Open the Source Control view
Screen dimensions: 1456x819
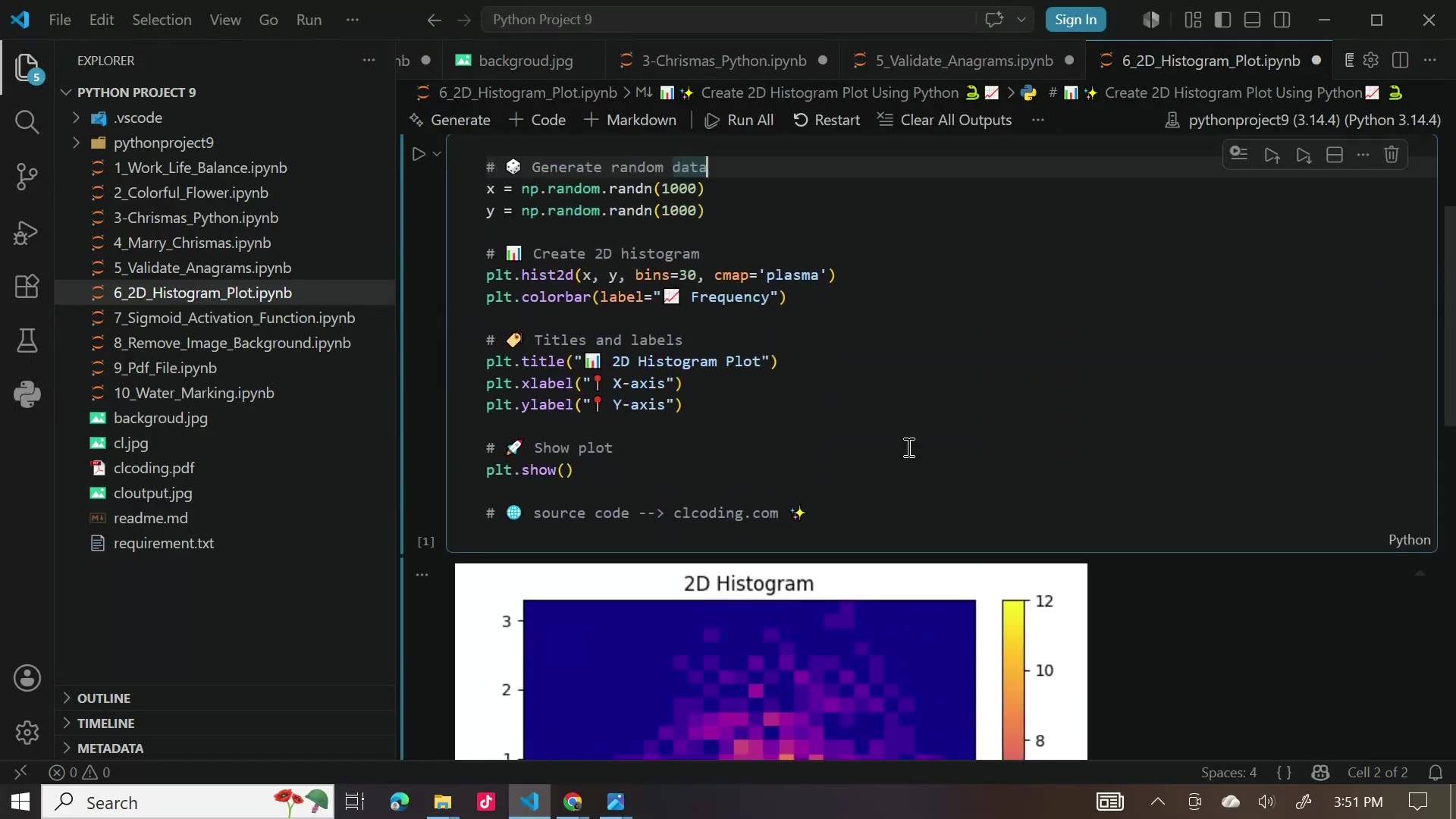click(27, 177)
